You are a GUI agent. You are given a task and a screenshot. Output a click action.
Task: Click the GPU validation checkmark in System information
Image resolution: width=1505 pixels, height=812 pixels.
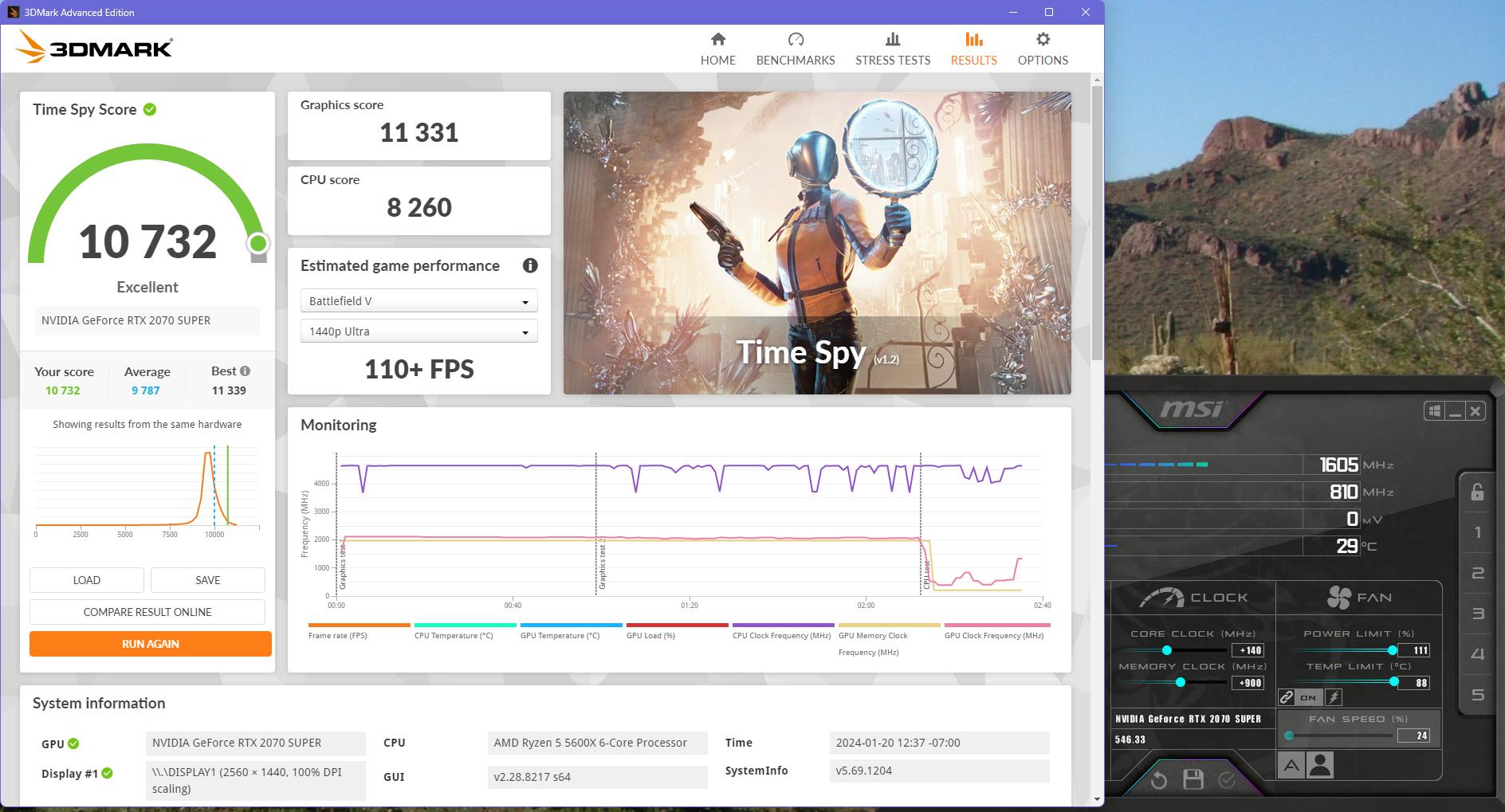coord(73,743)
